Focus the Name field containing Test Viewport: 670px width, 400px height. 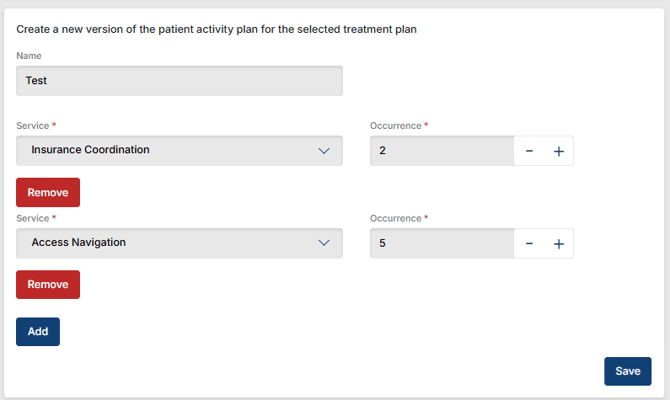click(180, 81)
